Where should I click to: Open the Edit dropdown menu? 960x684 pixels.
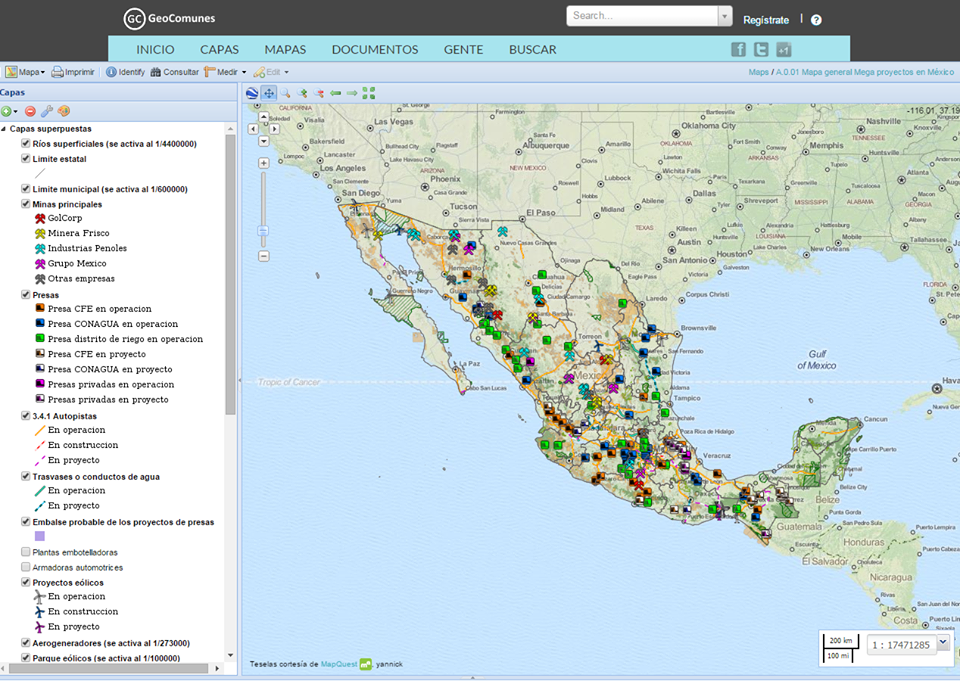pyautogui.click(x=271, y=72)
